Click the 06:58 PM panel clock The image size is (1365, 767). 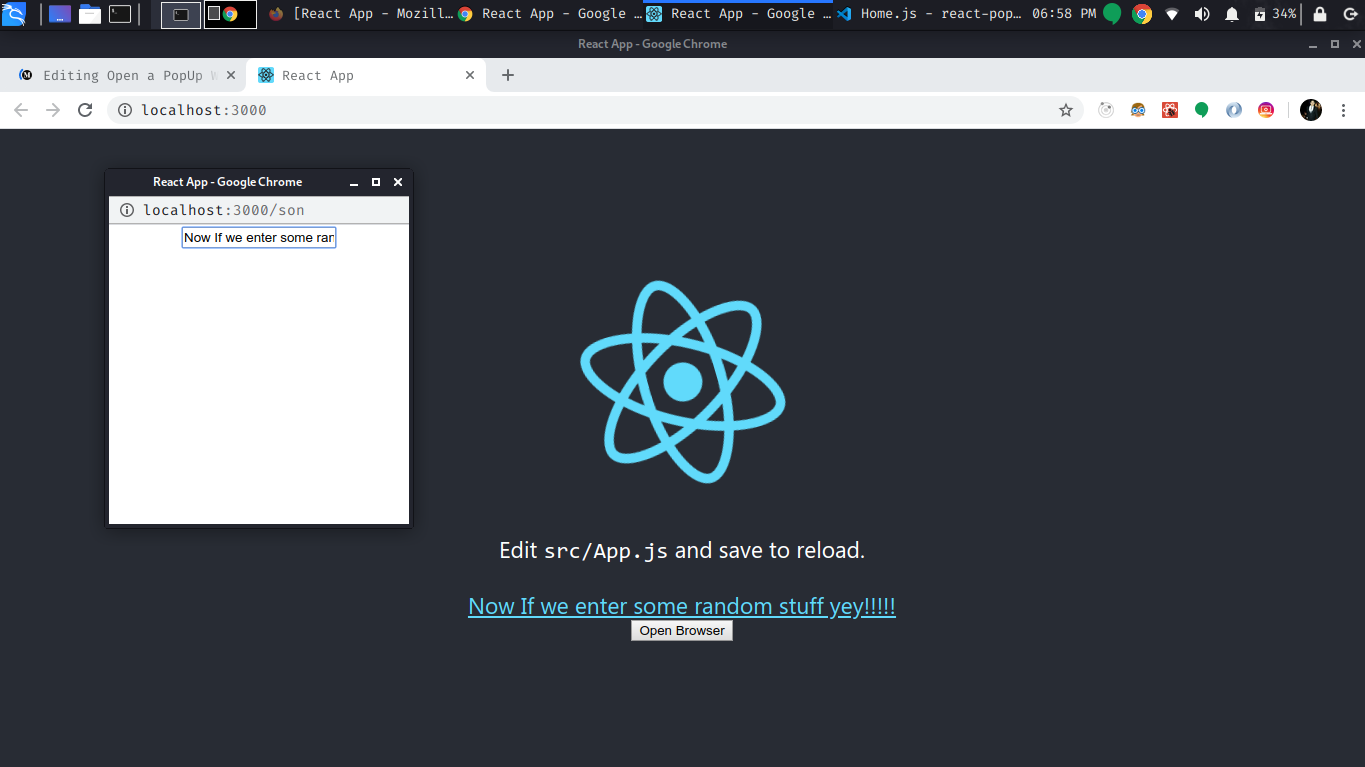[1064, 14]
